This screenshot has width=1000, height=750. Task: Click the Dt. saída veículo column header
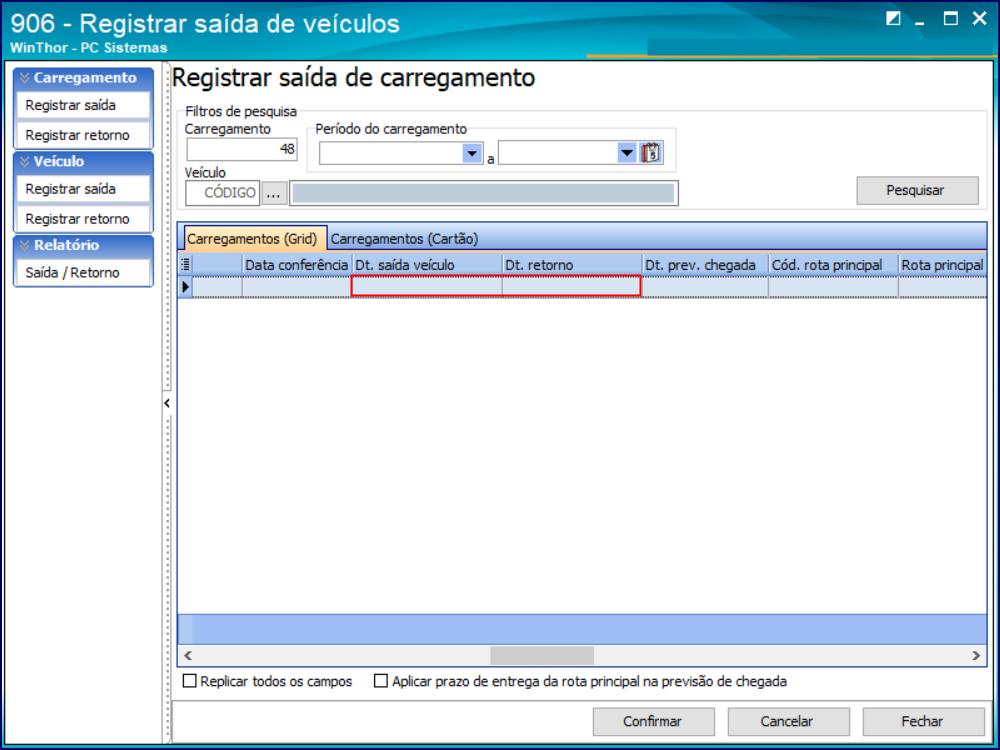(x=427, y=265)
